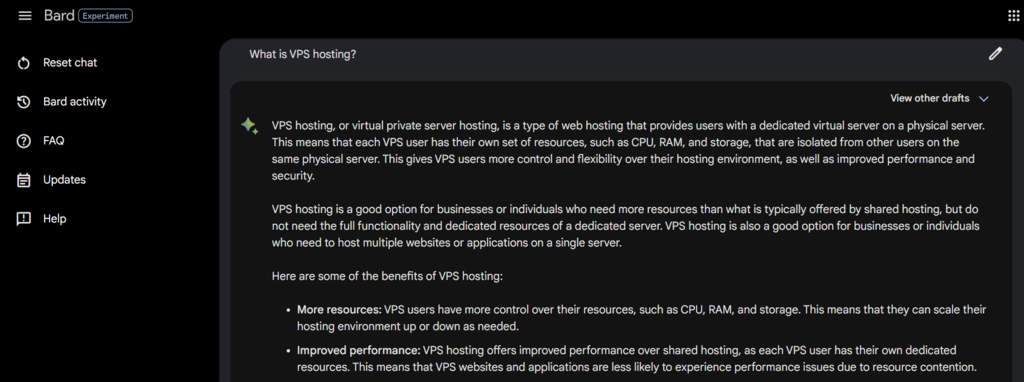This screenshot has width=1024, height=382.
Task: Select Reset chat in the sidebar
Action: click(70, 63)
